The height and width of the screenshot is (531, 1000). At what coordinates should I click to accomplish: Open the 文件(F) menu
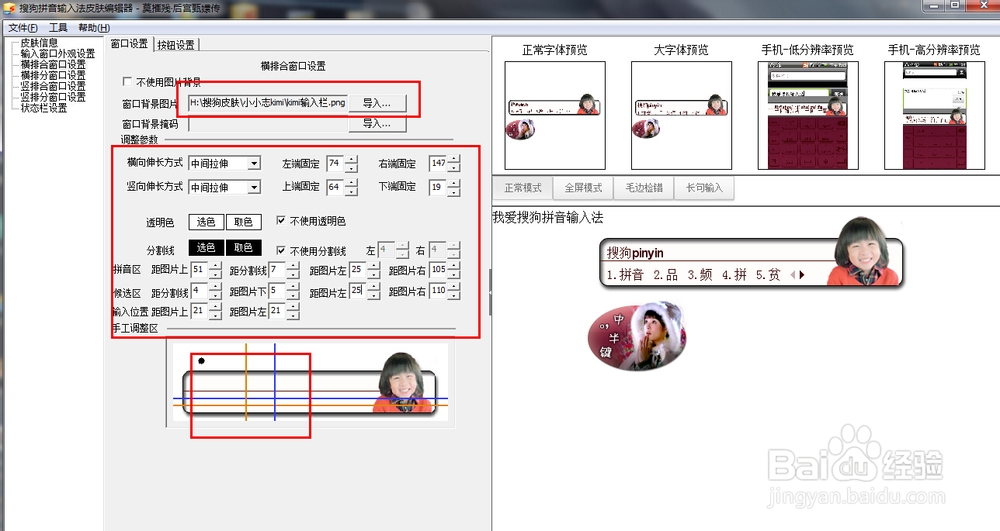(22, 27)
